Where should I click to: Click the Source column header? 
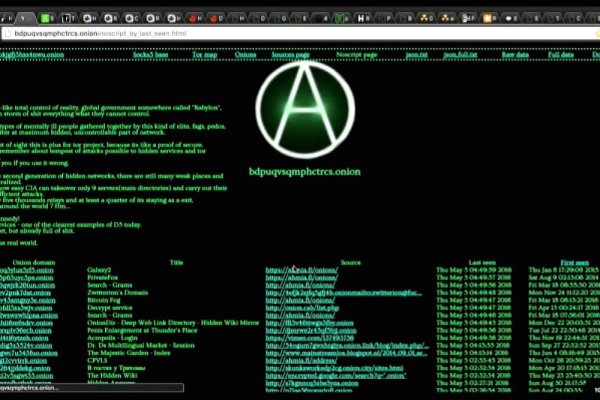350,262
